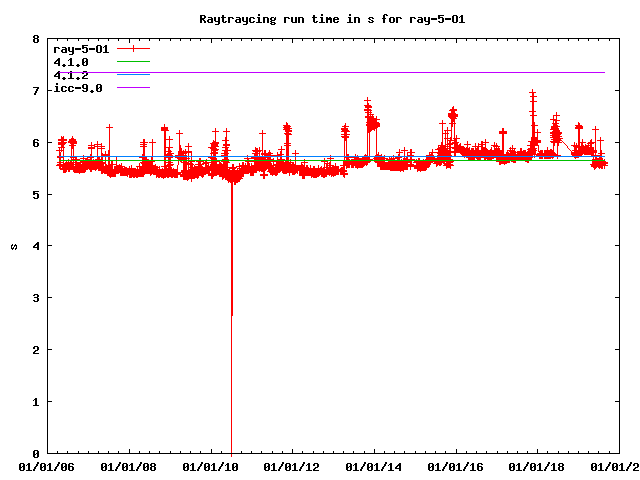640x480 pixels.
Task: Select the ray-5-01 legend label
Action: point(80,49)
